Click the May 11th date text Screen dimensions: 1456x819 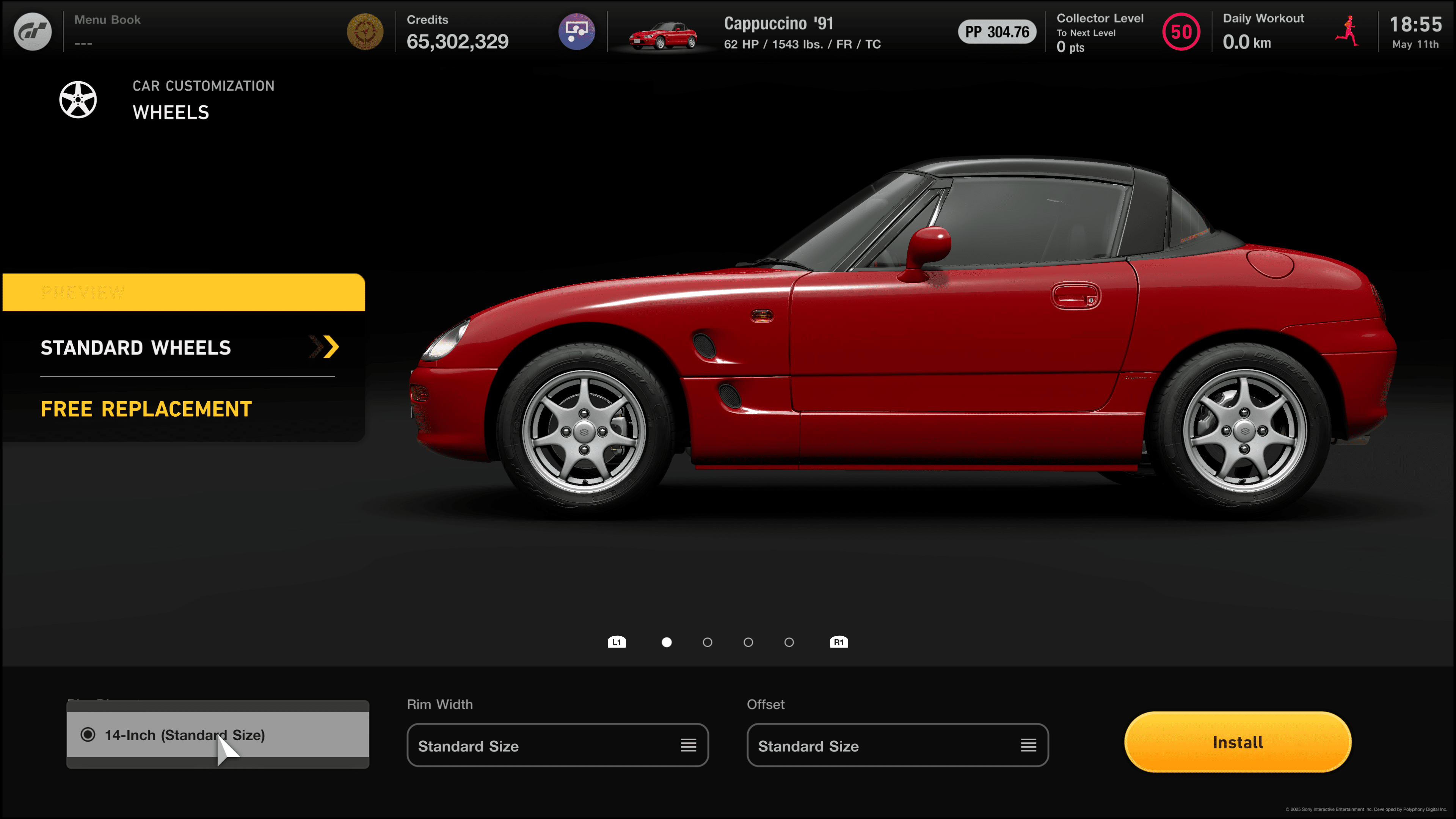[x=1416, y=44]
